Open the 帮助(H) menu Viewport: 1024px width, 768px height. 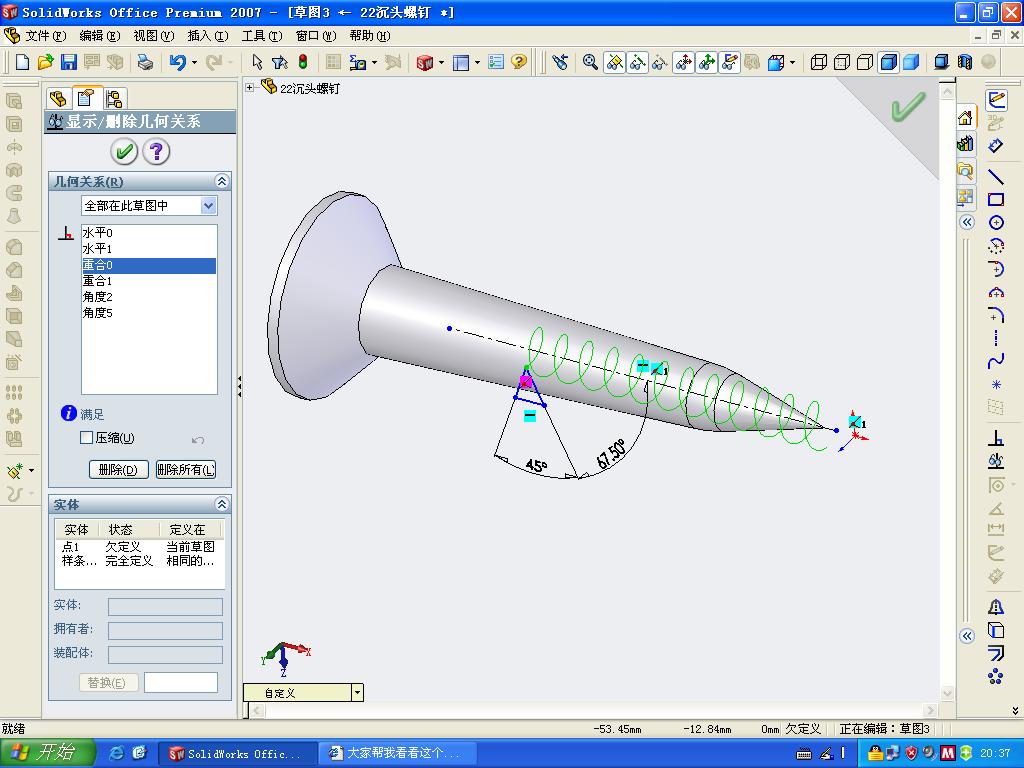[370, 36]
